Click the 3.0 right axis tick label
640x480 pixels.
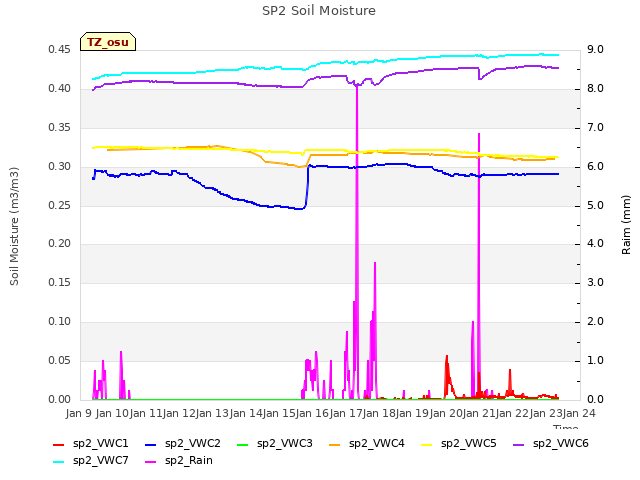tap(596, 282)
